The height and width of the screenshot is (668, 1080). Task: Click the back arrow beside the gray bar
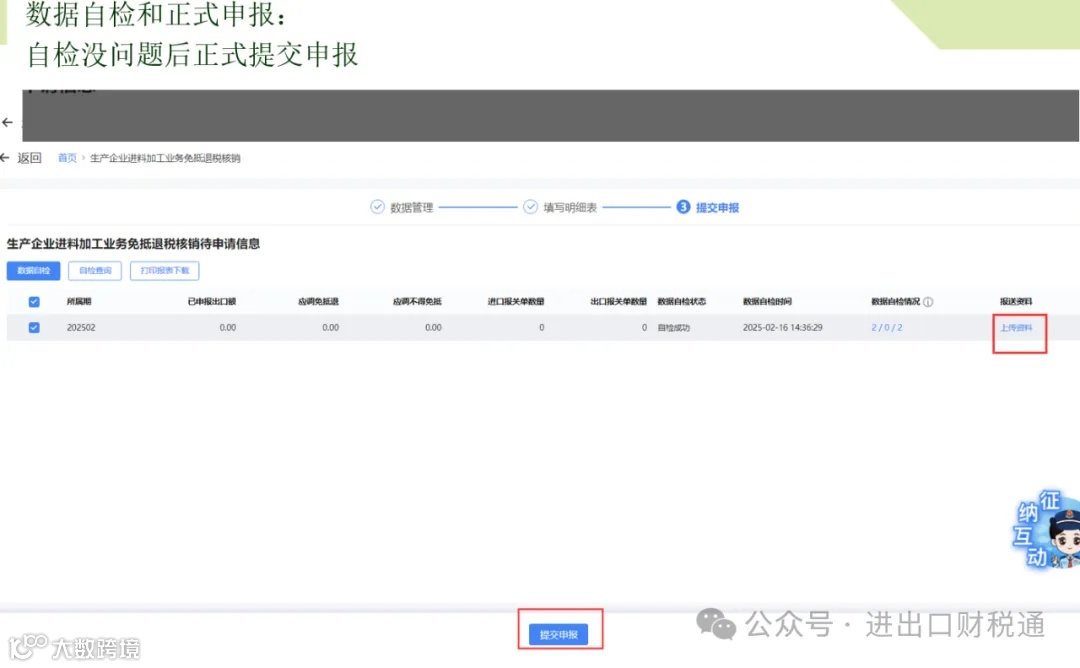[x=8, y=123]
